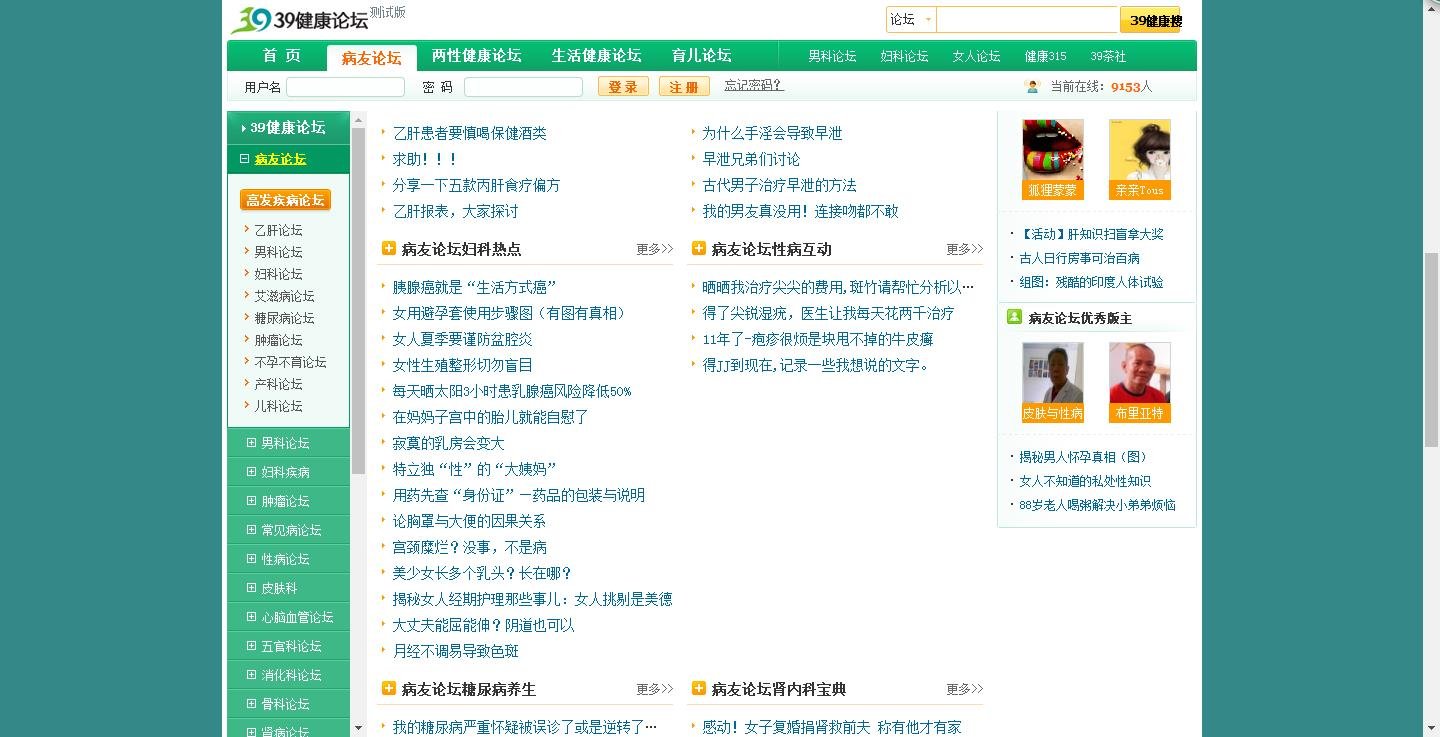Expand the 皮肤科 sidebar category
This screenshot has width=1440, height=737.
click(252, 588)
